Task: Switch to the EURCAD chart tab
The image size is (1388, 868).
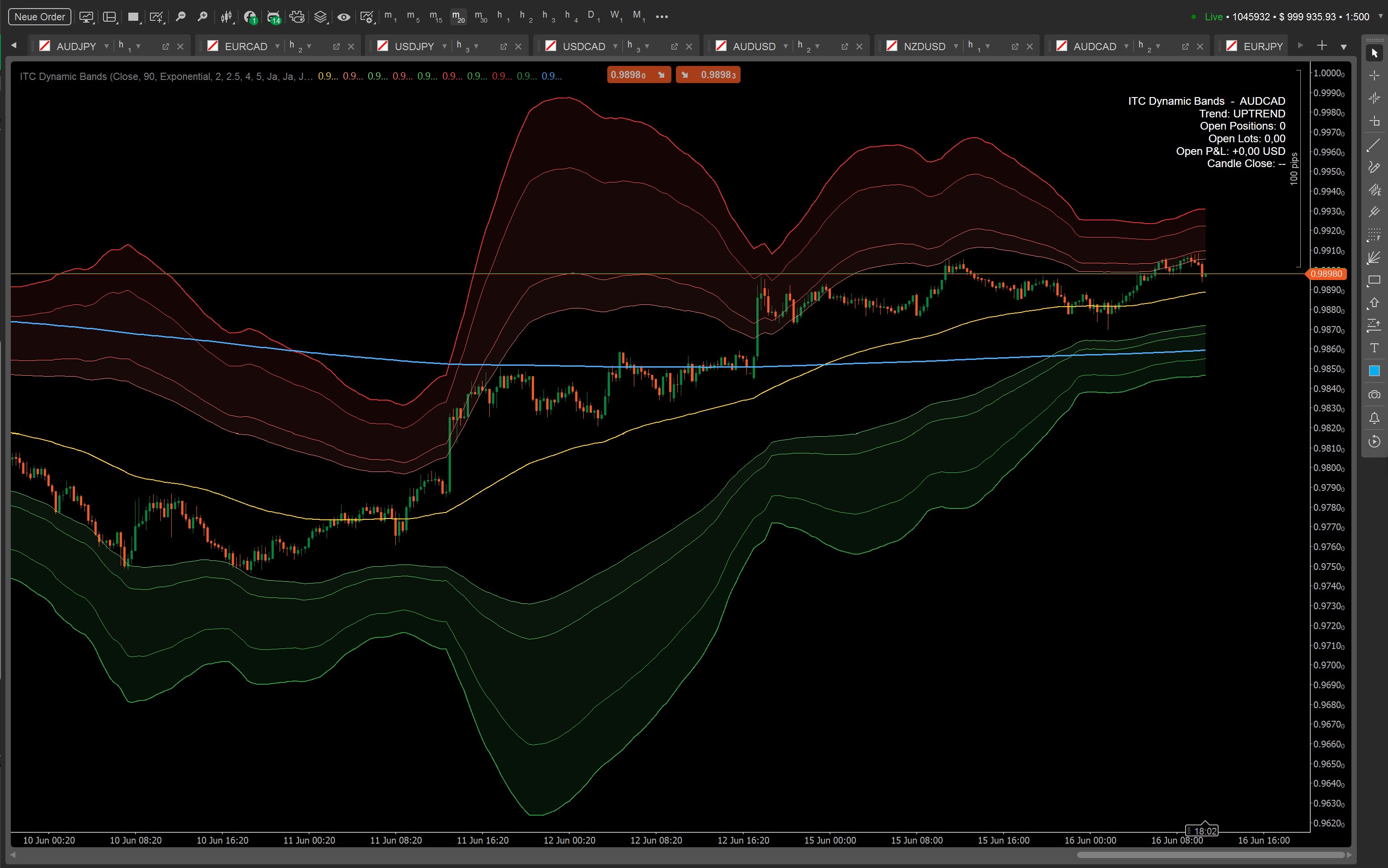Action: [246, 47]
